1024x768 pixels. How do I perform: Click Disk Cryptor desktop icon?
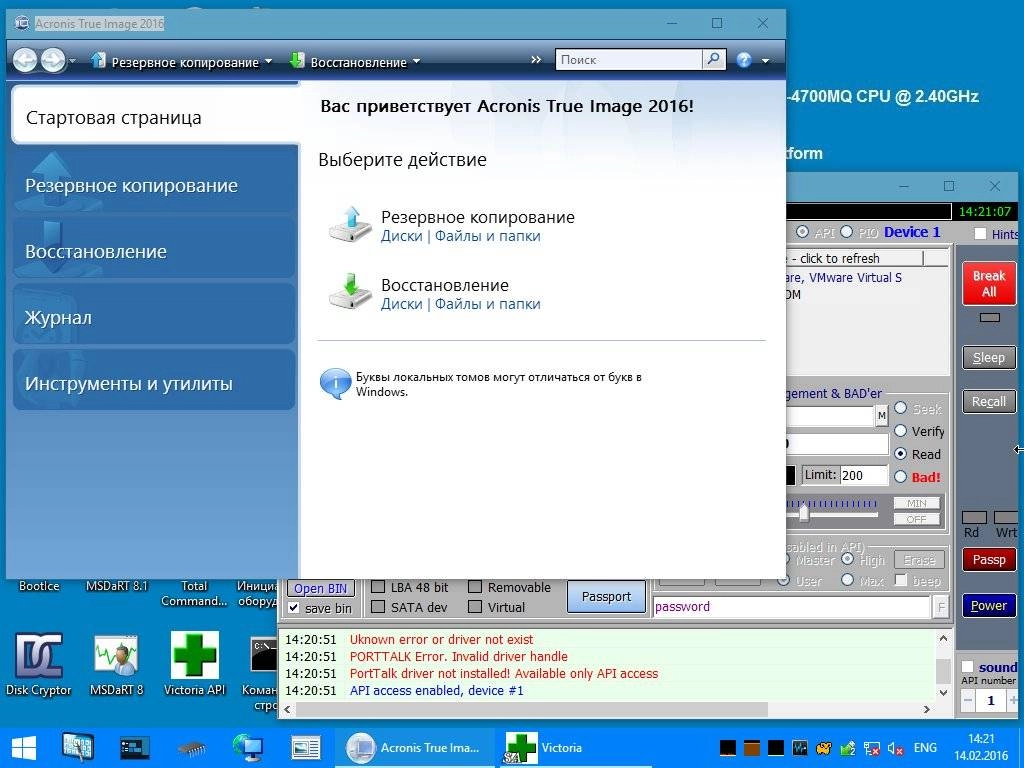39,664
